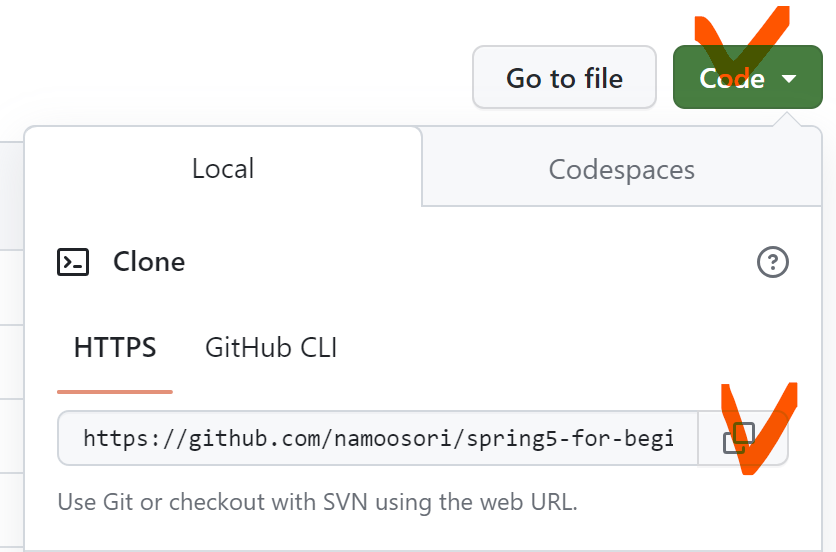Click the orange underline beneath the HTTPS tab
The image size is (836, 552).
click(x=115, y=392)
